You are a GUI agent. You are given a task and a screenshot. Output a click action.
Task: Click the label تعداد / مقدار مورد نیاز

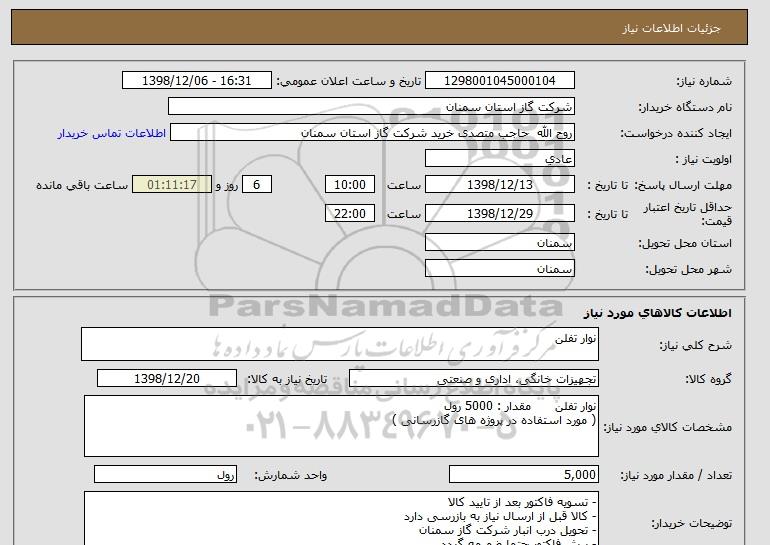[x=676, y=475]
